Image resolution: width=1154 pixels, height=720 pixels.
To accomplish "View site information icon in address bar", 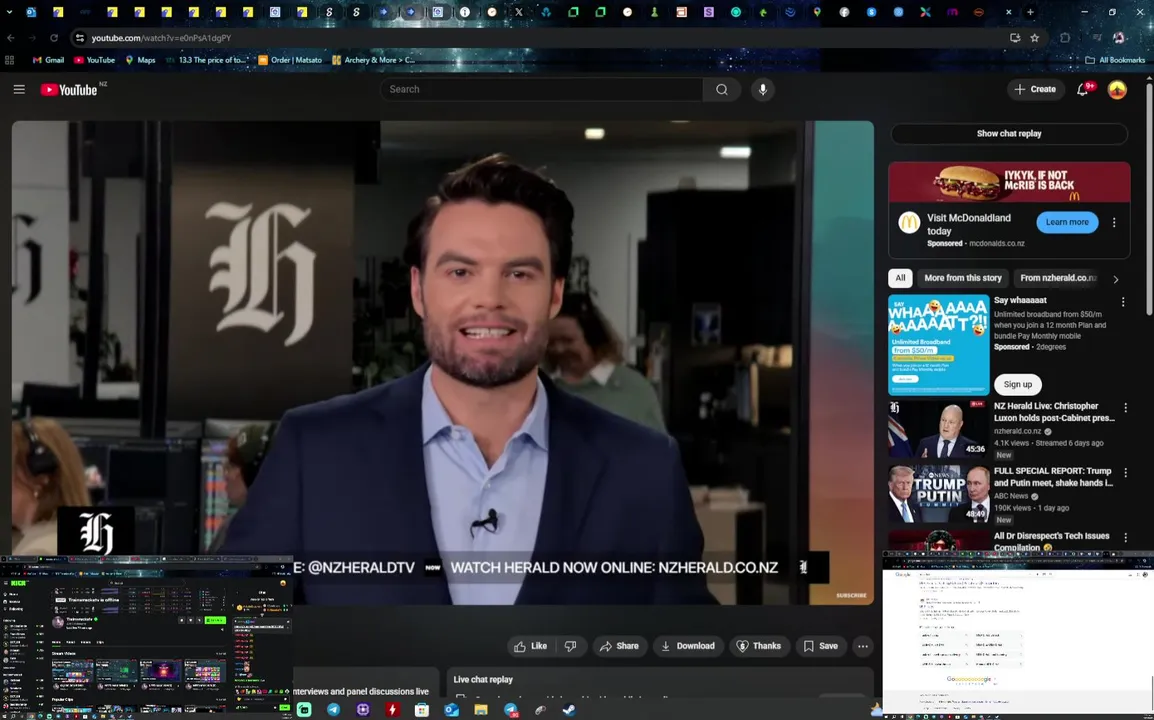I will click(x=79, y=38).
